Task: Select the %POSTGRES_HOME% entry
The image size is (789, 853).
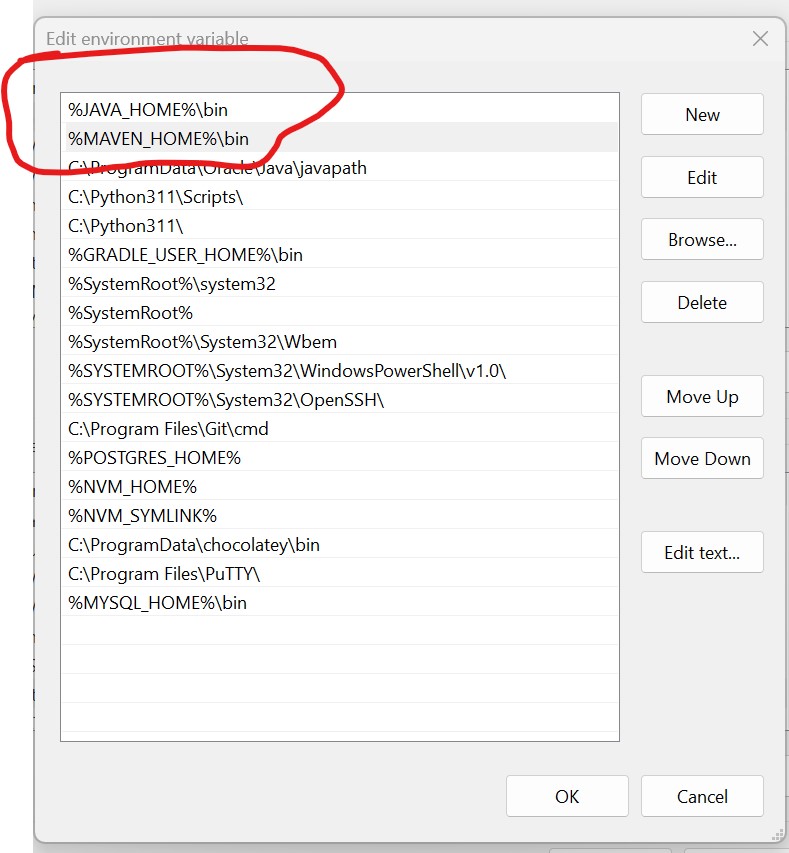Action: [x=154, y=458]
